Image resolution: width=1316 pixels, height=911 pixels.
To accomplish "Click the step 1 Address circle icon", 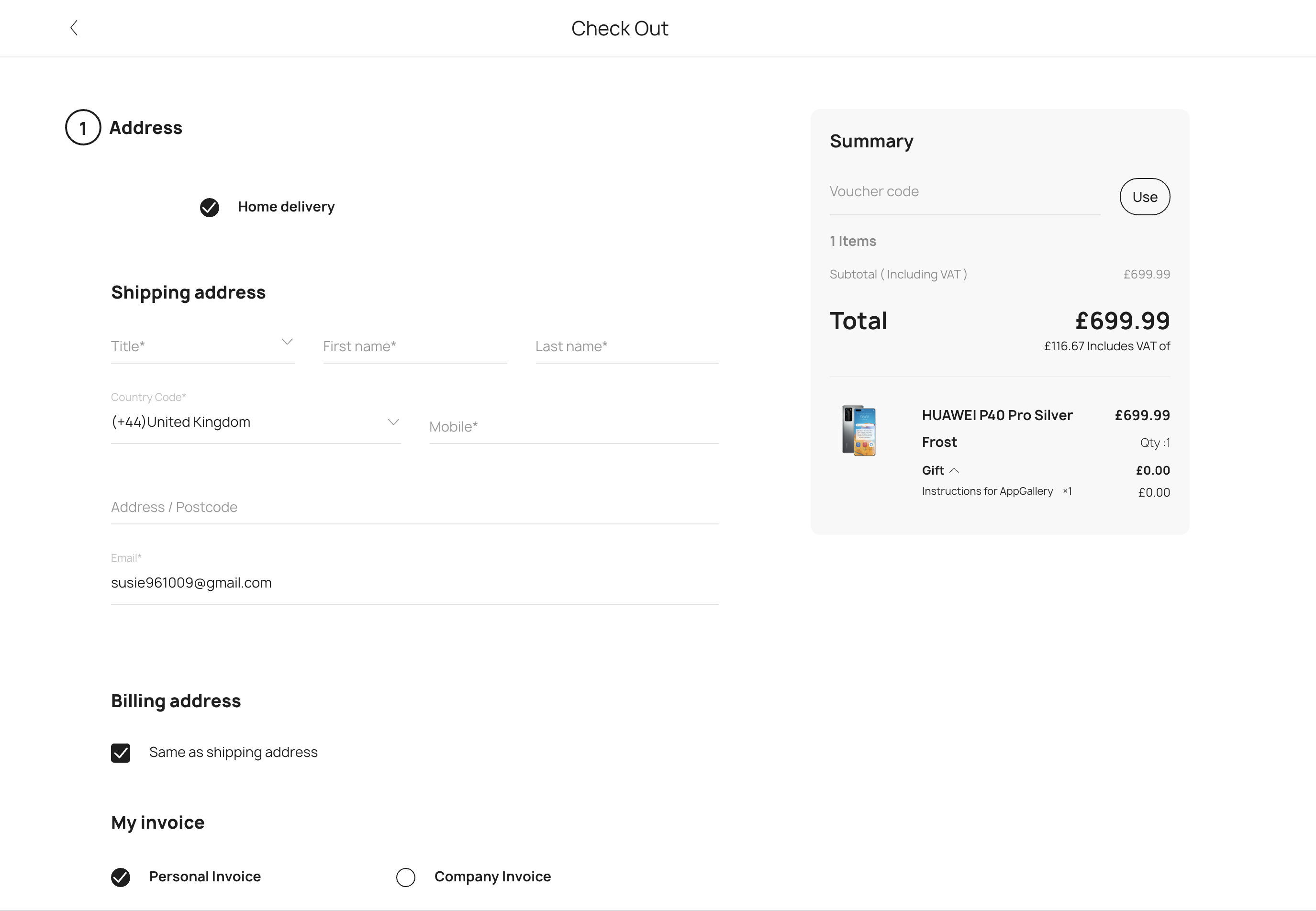I will tap(83, 127).
